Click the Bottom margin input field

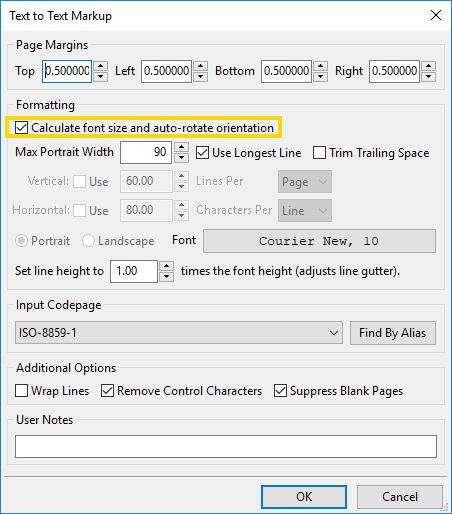(286, 71)
